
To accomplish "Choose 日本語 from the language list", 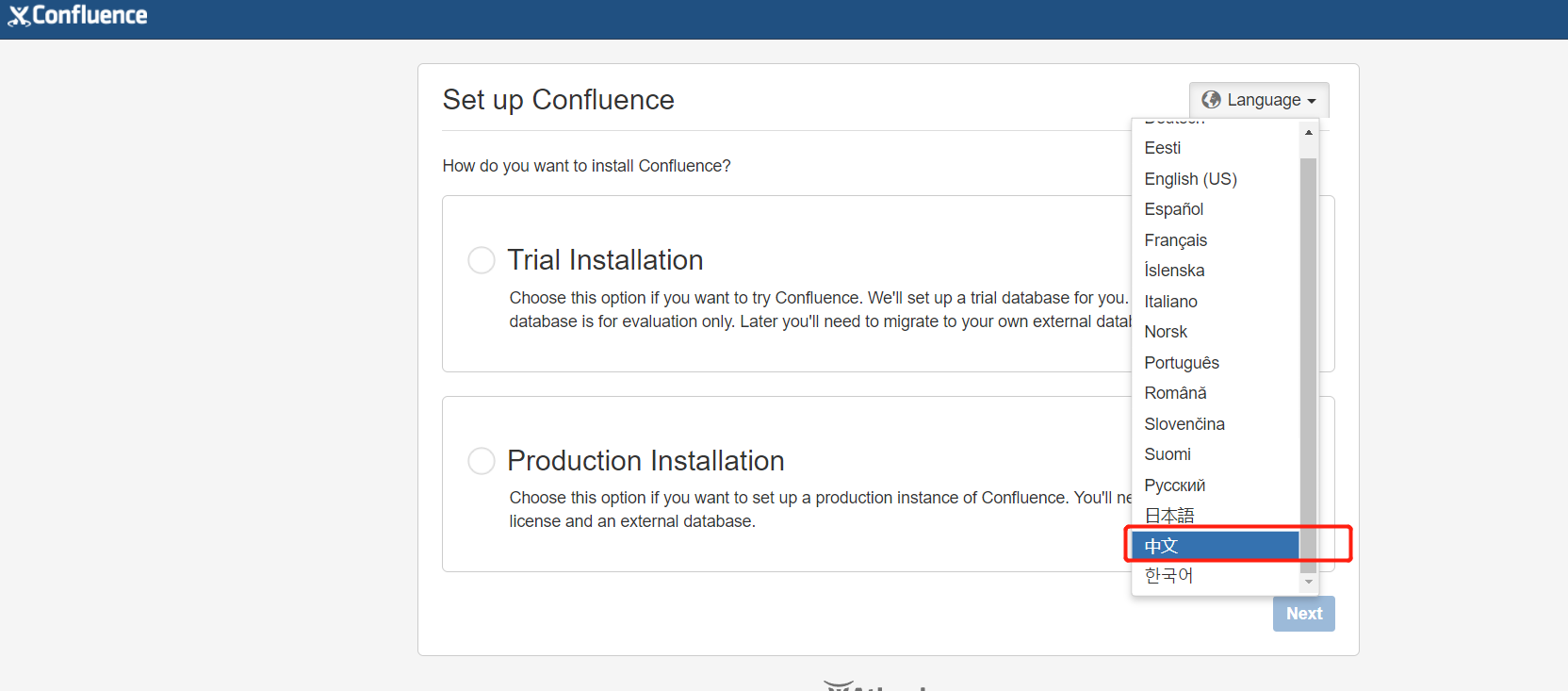I will 1216,516.
